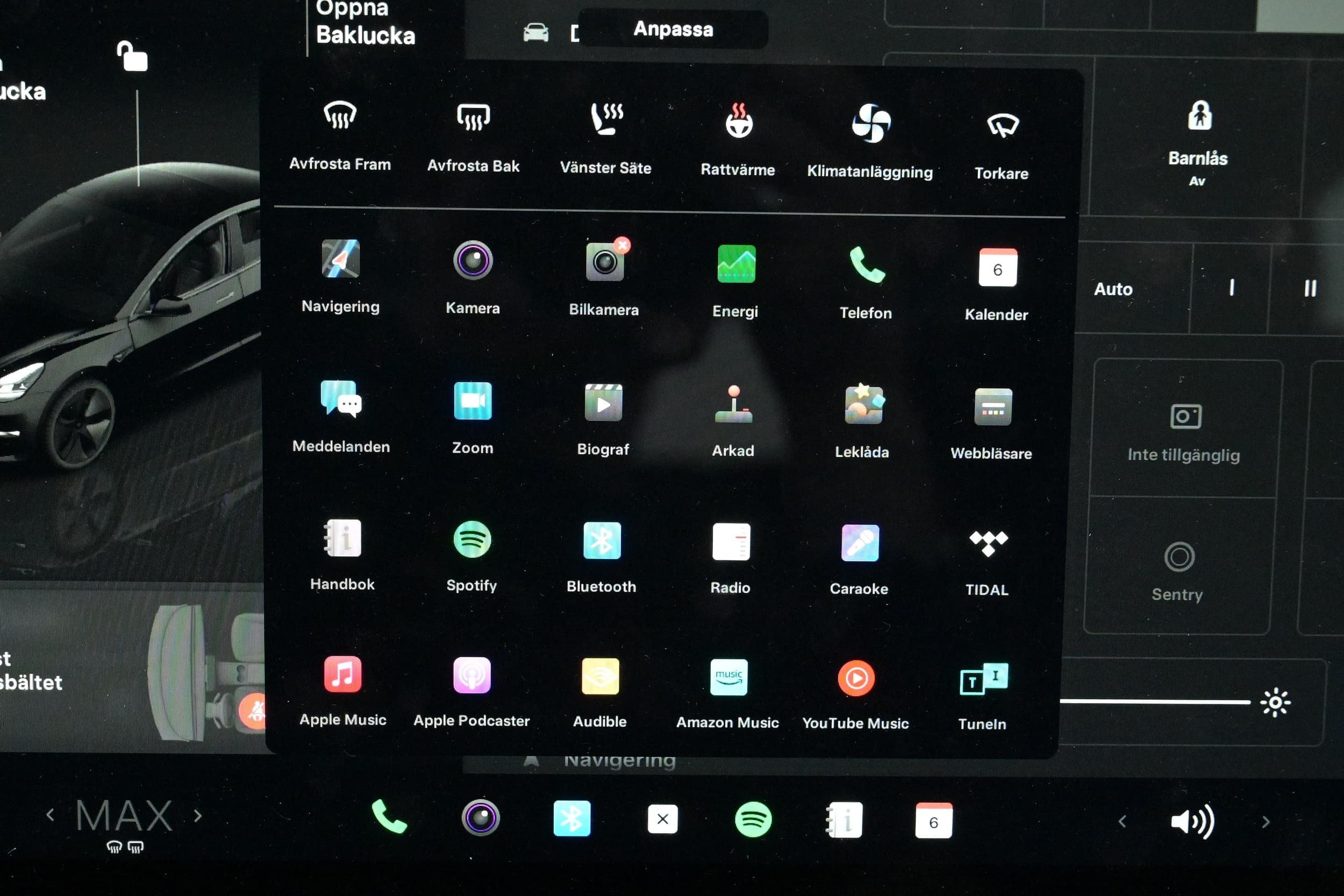Image resolution: width=1344 pixels, height=896 pixels.
Task: Launch the Caraoke app
Action: pyautogui.click(x=860, y=560)
